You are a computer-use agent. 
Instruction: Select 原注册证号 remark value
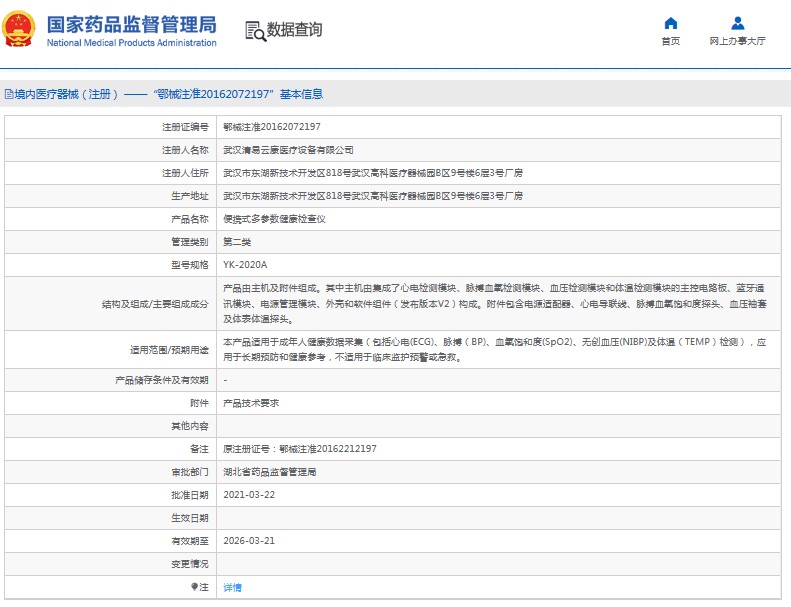[300, 449]
